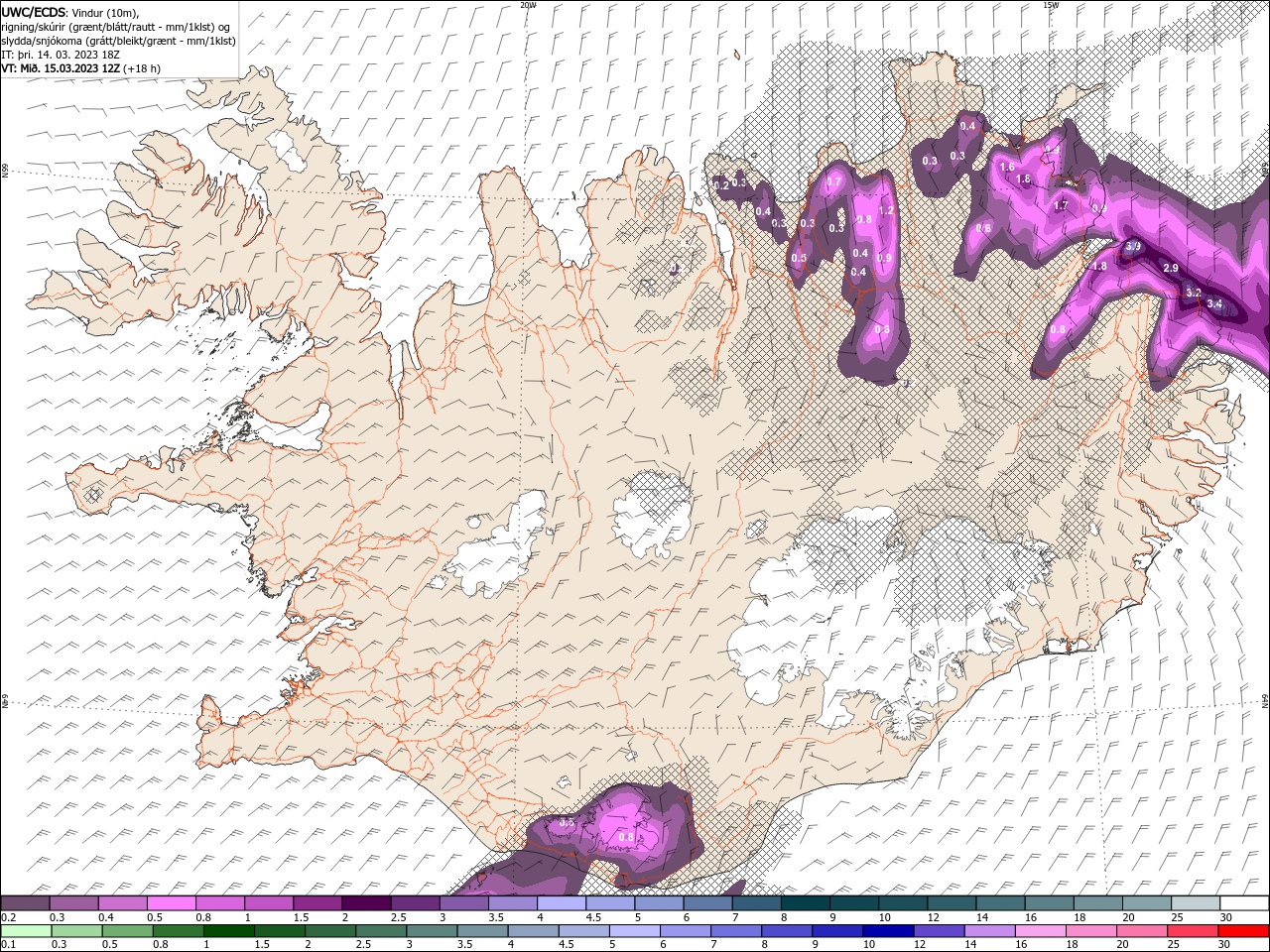The height and width of the screenshot is (952, 1270).
Task: Pick the 0.2 swatch in purple snow legend
Action: (25, 903)
